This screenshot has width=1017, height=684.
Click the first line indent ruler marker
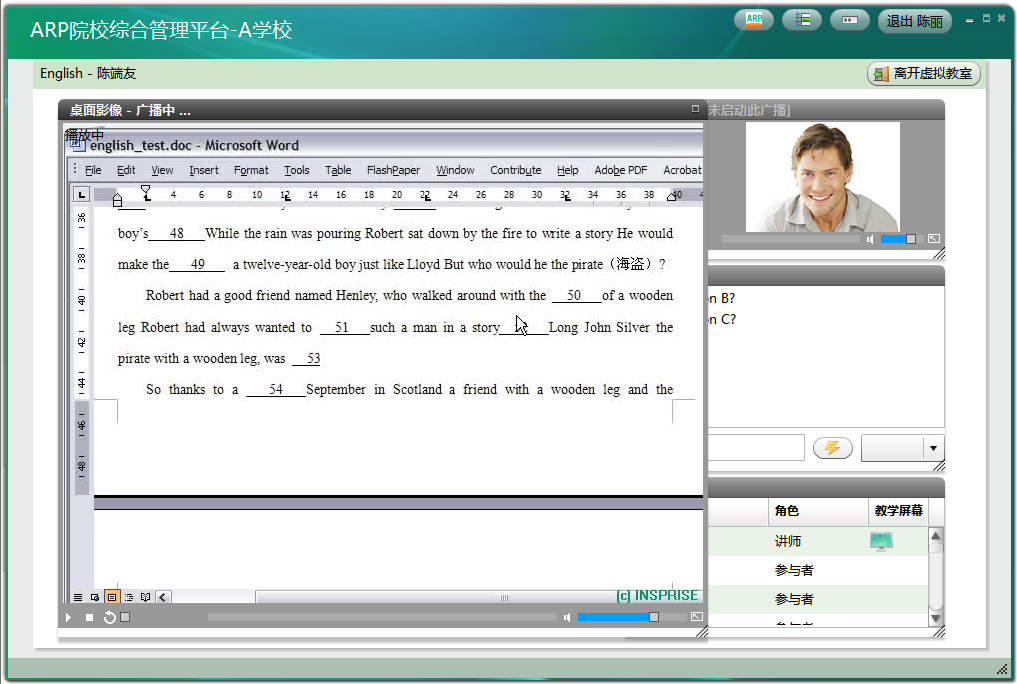(x=146, y=189)
